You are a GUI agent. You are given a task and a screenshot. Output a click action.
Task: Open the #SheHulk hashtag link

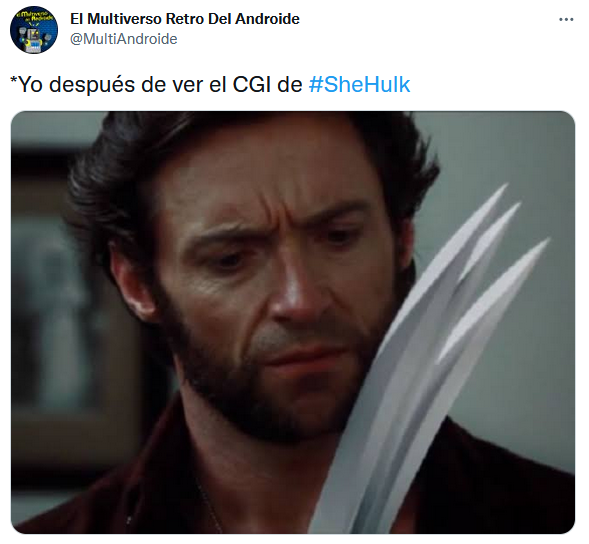359,85
